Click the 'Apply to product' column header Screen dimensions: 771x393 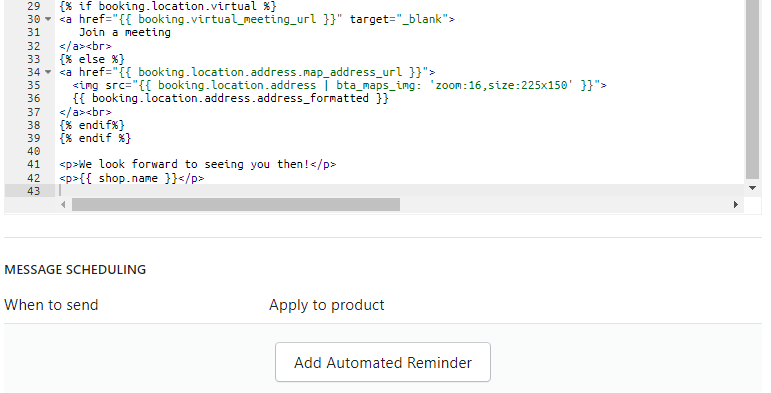[326, 305]
